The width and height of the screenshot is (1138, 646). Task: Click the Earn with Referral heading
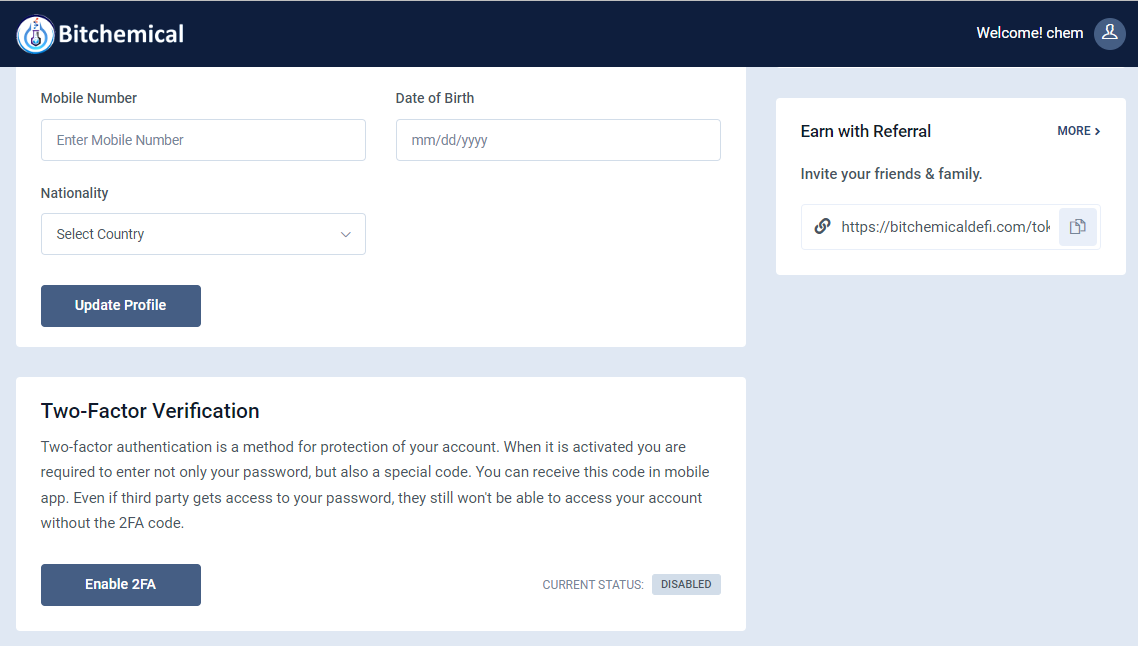tap(865, 131)
